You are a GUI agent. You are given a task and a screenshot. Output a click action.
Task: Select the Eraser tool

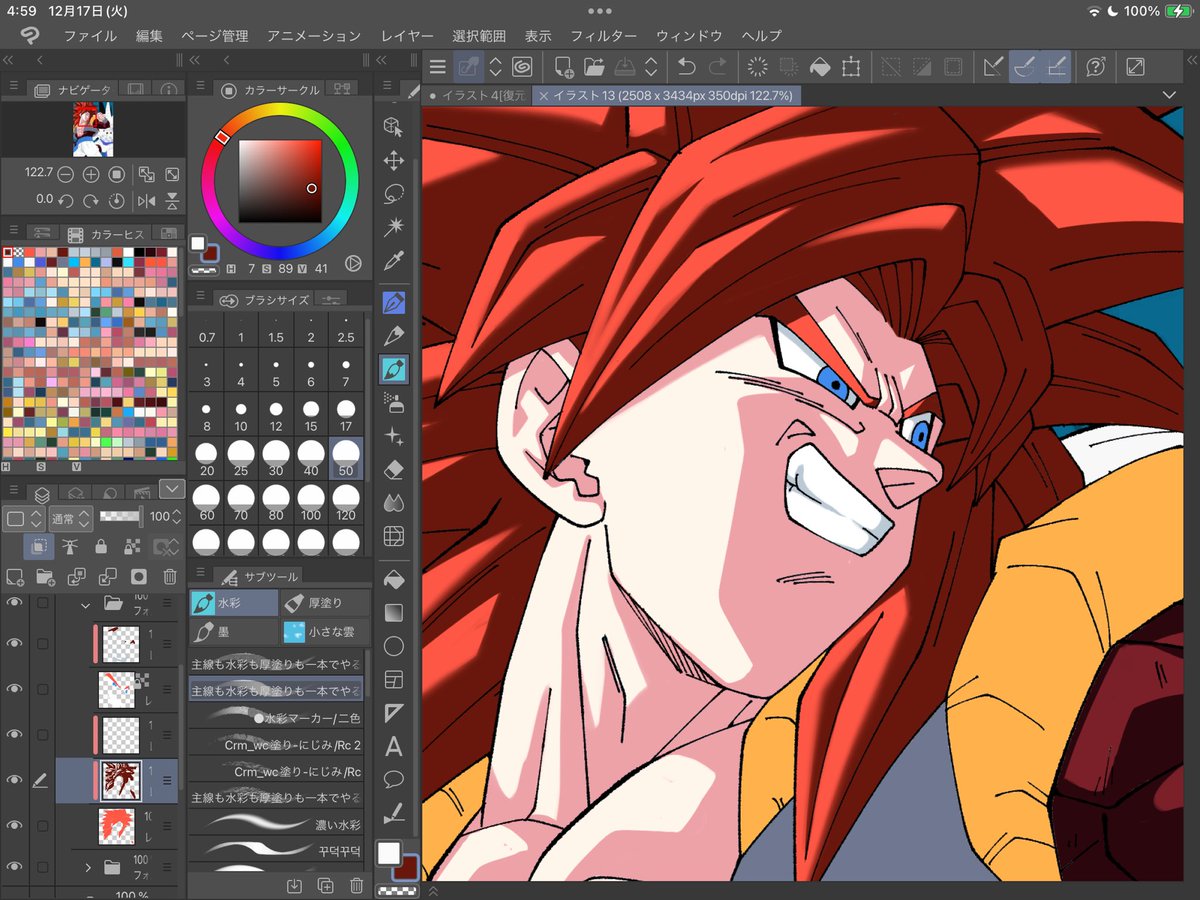click(394, 470)
